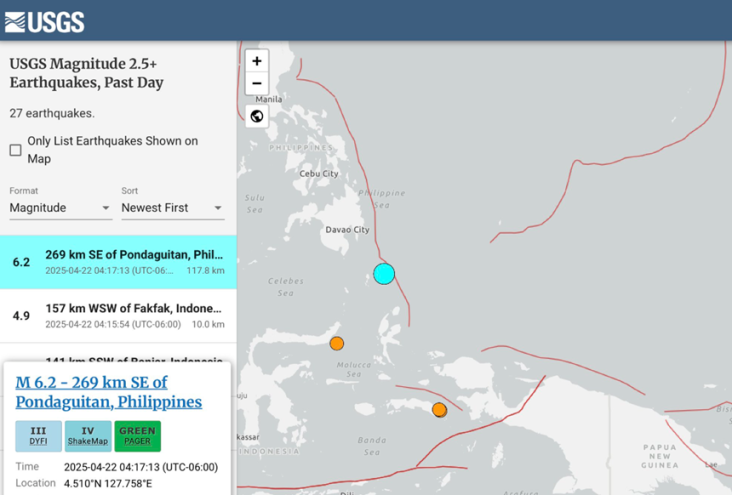Viewport: 732px width, 495px height.
Task: Select the 6.2 Pondaguitan earthquake list entry
Action: 118,262
